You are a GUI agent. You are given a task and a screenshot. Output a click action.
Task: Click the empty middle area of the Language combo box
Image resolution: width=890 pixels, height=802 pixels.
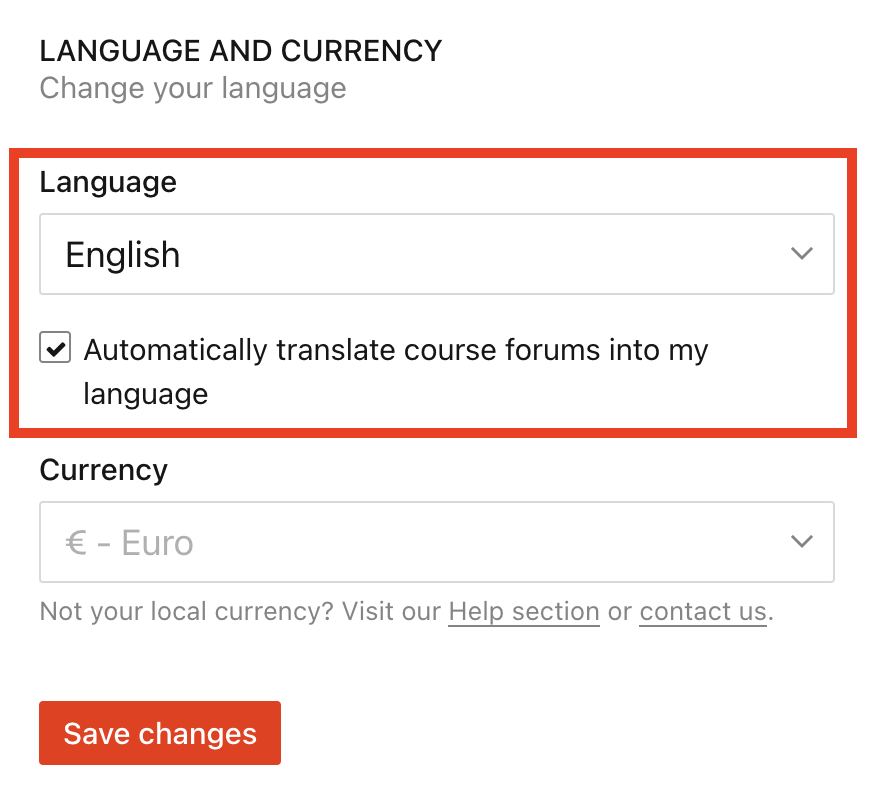(482, 254)
